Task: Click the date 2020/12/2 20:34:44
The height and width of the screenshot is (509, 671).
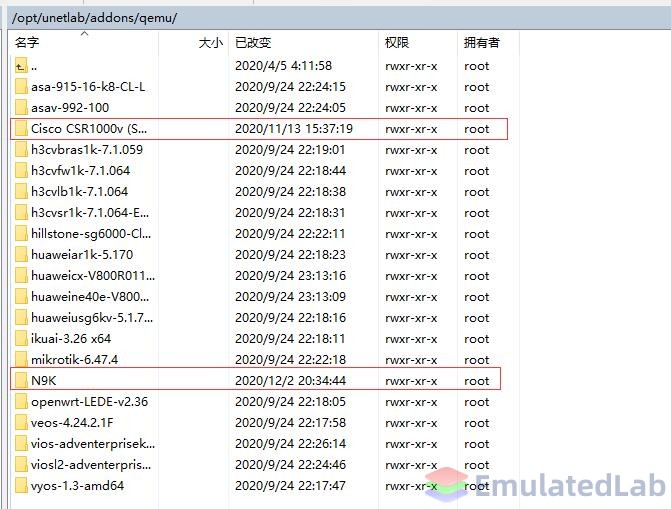Action: (290, 381)
